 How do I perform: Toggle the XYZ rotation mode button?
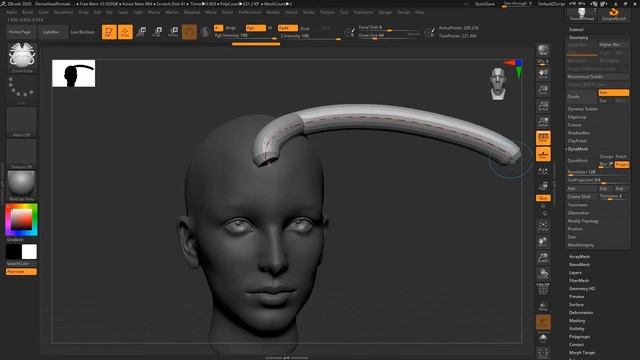click(x=543, y=198)
